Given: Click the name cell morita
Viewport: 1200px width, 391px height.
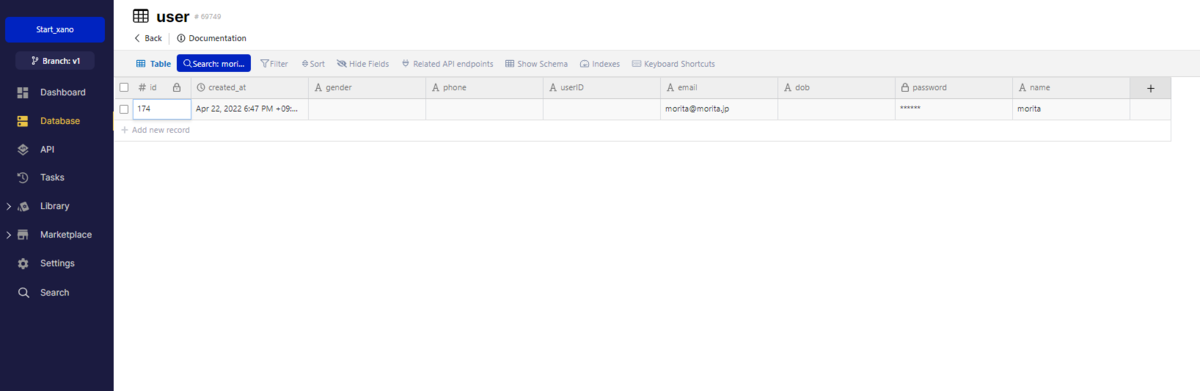Looking at the screenshot, I should click(x=1071, y=109).
